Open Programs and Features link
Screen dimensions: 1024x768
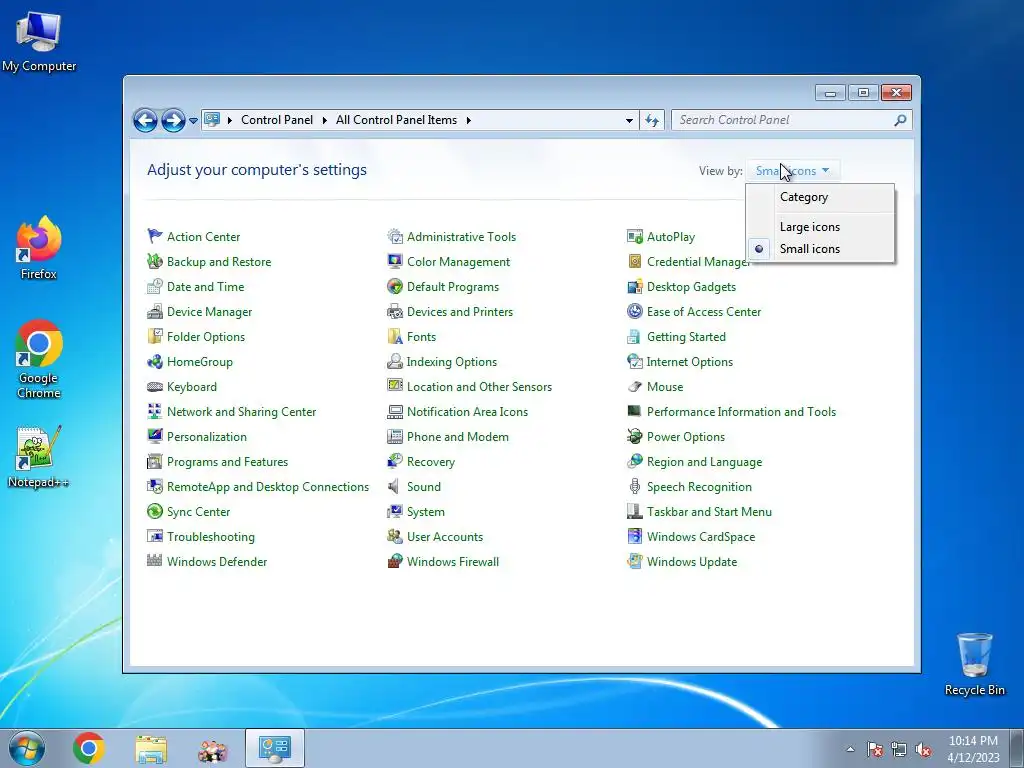pos(227,462)
